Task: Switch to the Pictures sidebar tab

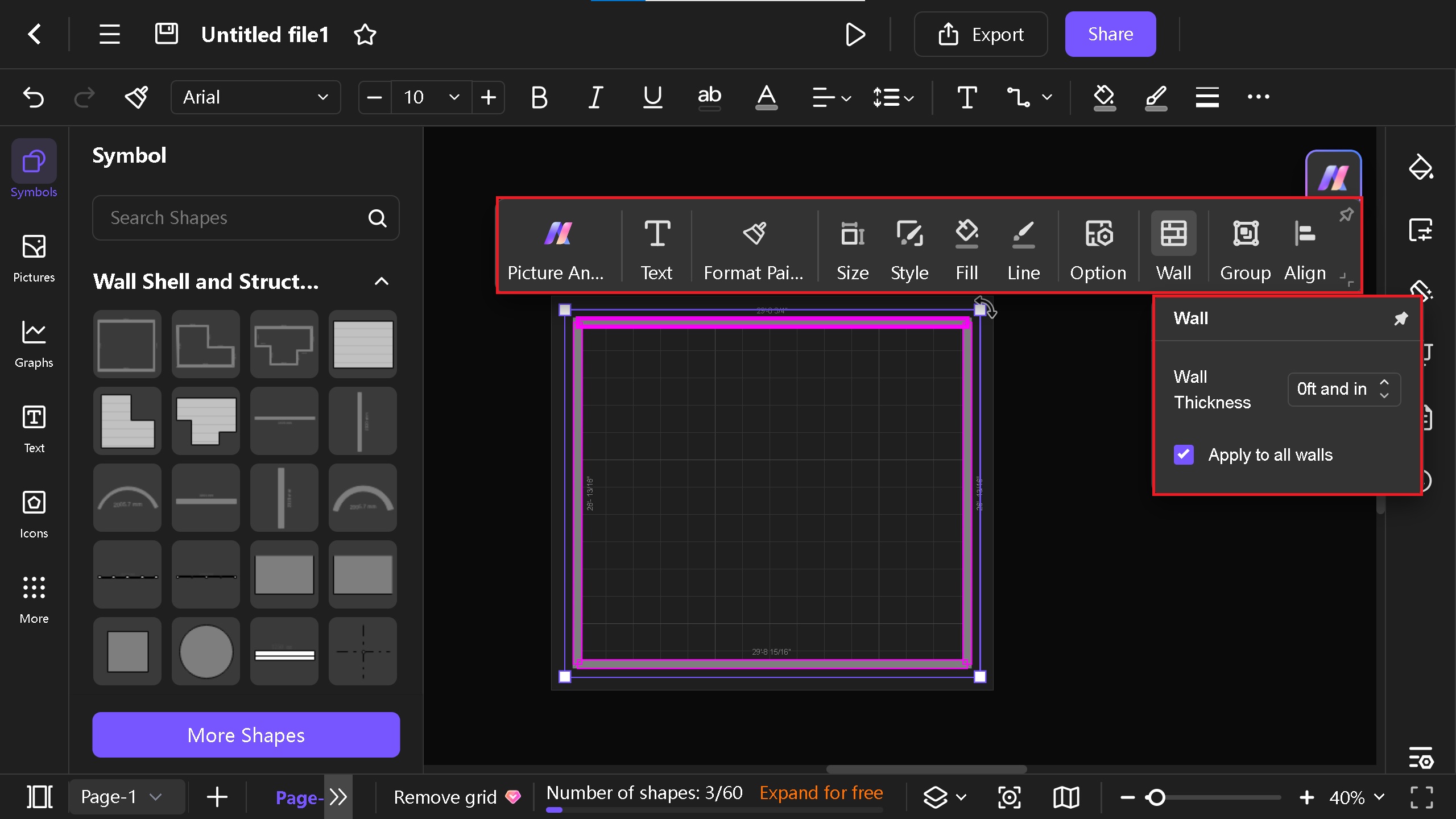Action: click(34, 258)
